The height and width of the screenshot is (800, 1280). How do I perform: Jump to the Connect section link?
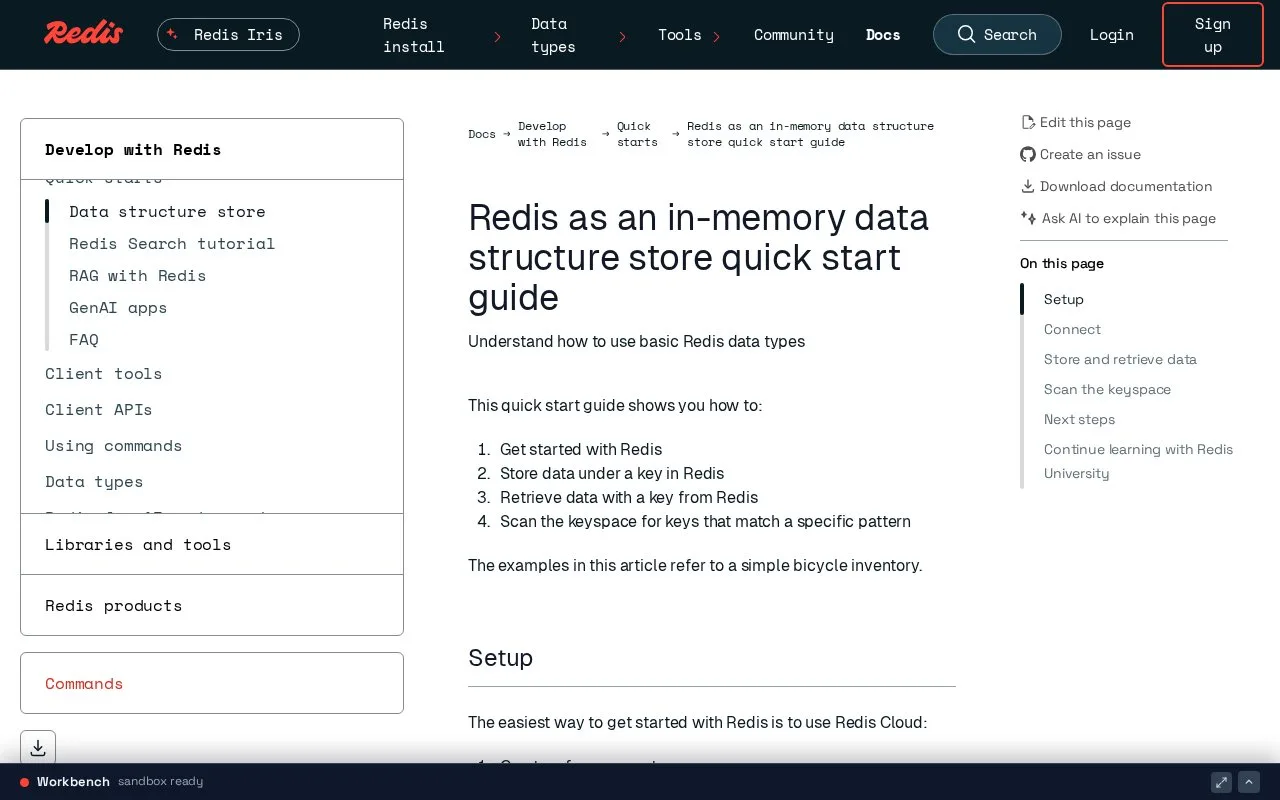pos(1072,329)
